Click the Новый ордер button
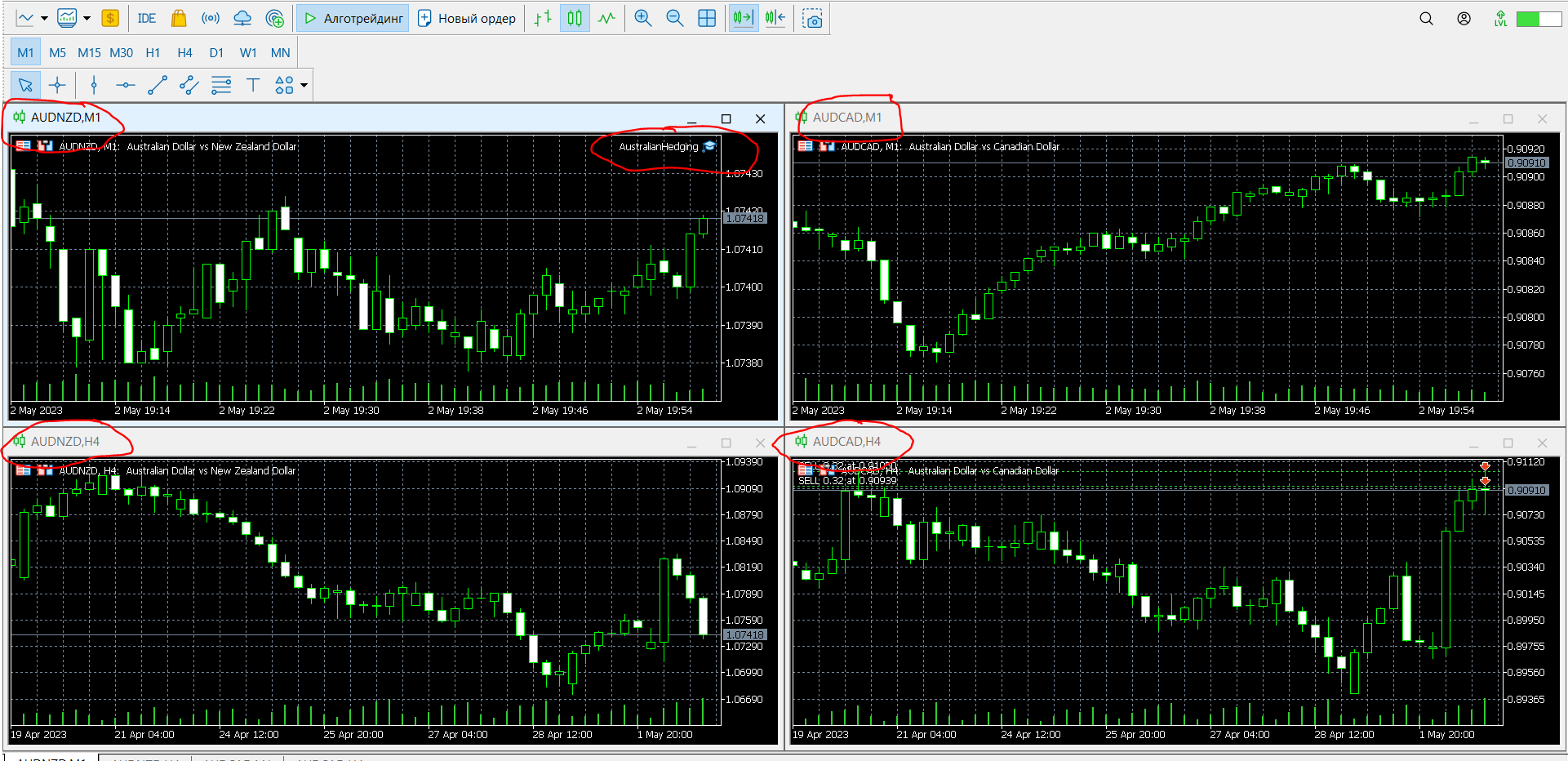The height and width of the screenshot is (761, 1568). coord(467,18)
